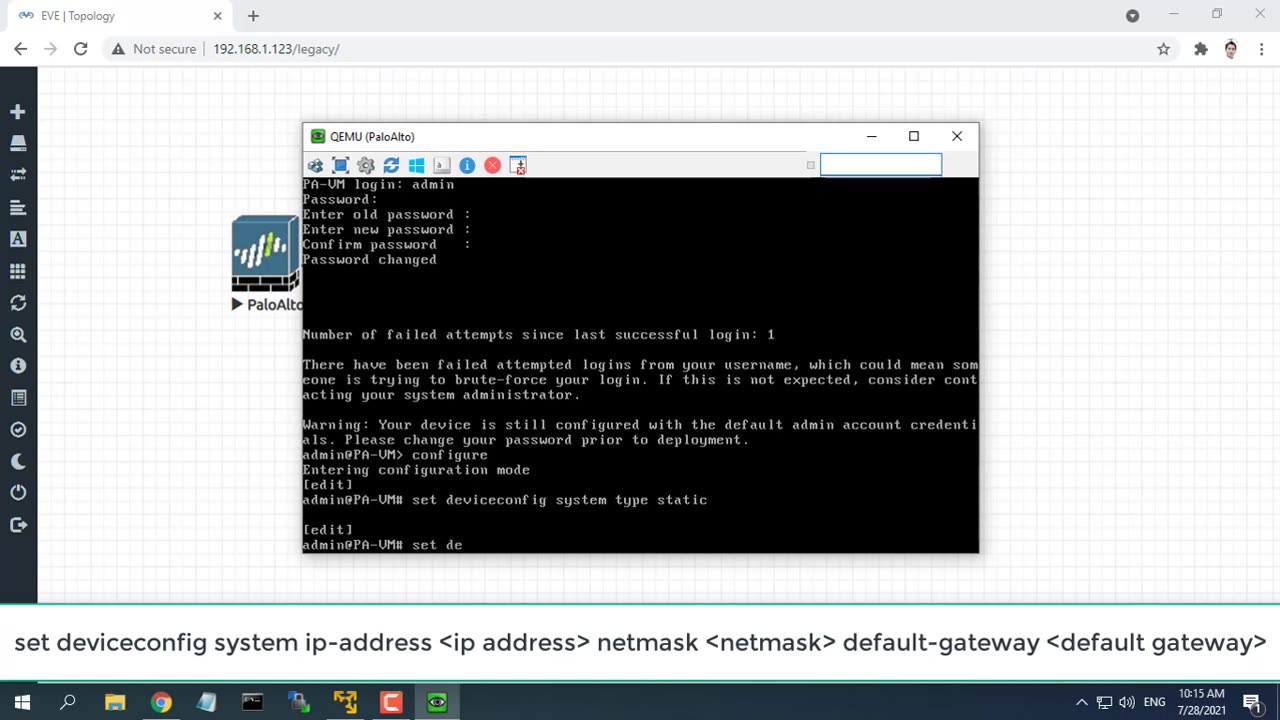
Task: Reload the browser page
Action: tap(81, 49)
